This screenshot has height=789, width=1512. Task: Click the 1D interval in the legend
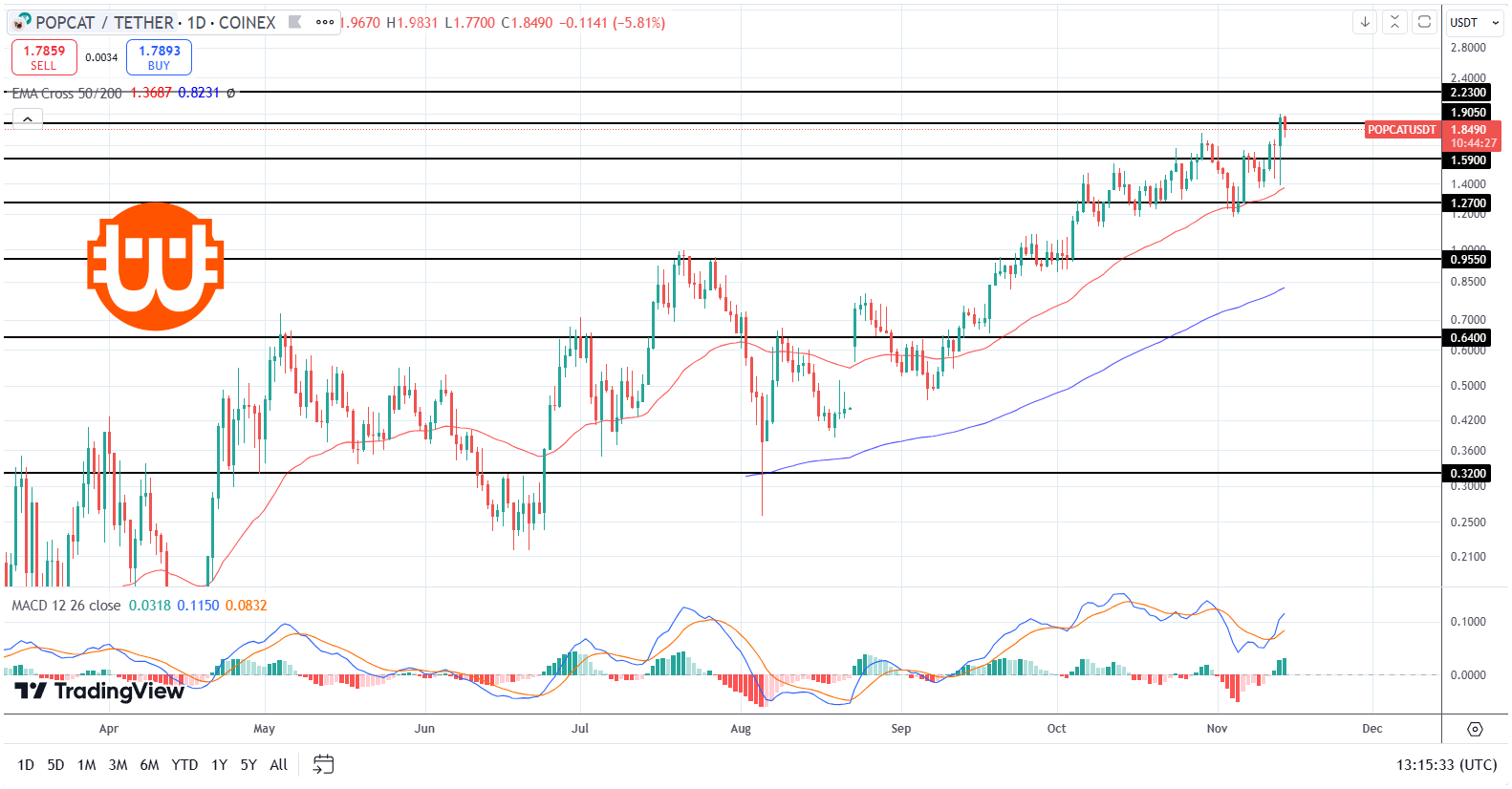(196, 22)
